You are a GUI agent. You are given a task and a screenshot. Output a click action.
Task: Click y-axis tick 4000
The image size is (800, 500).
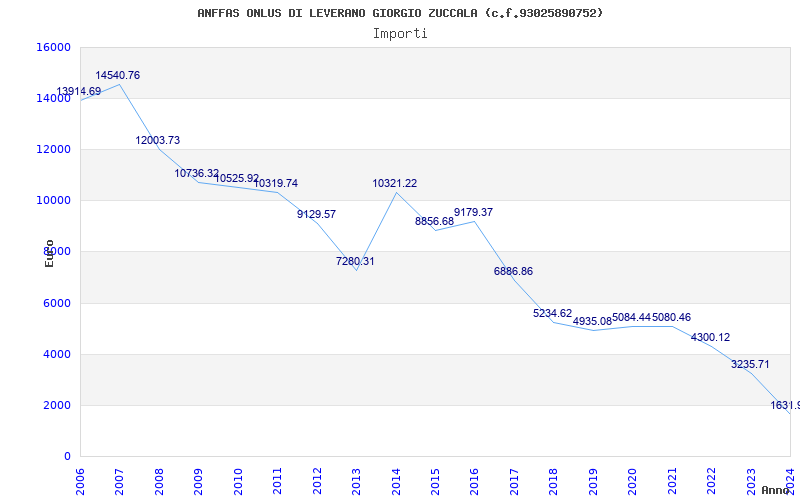(56, 354)
